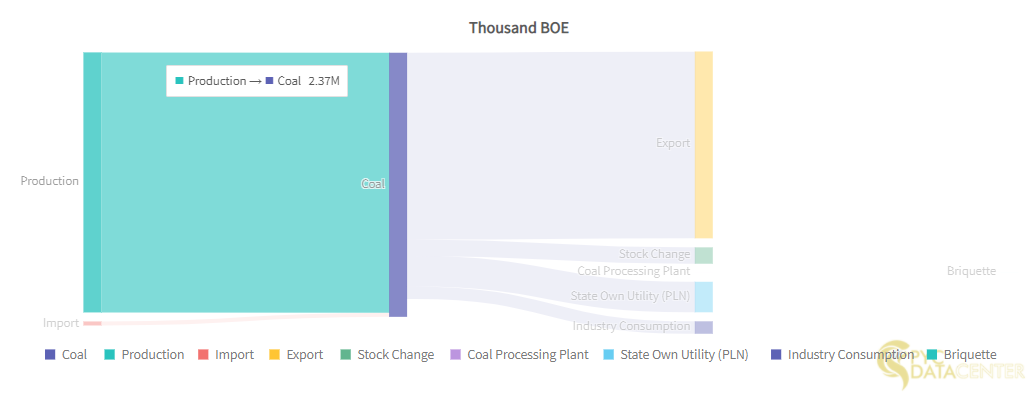1033x396 pixels.
Task: Toggle the Production legend swatch
Action: coord(109,354)
